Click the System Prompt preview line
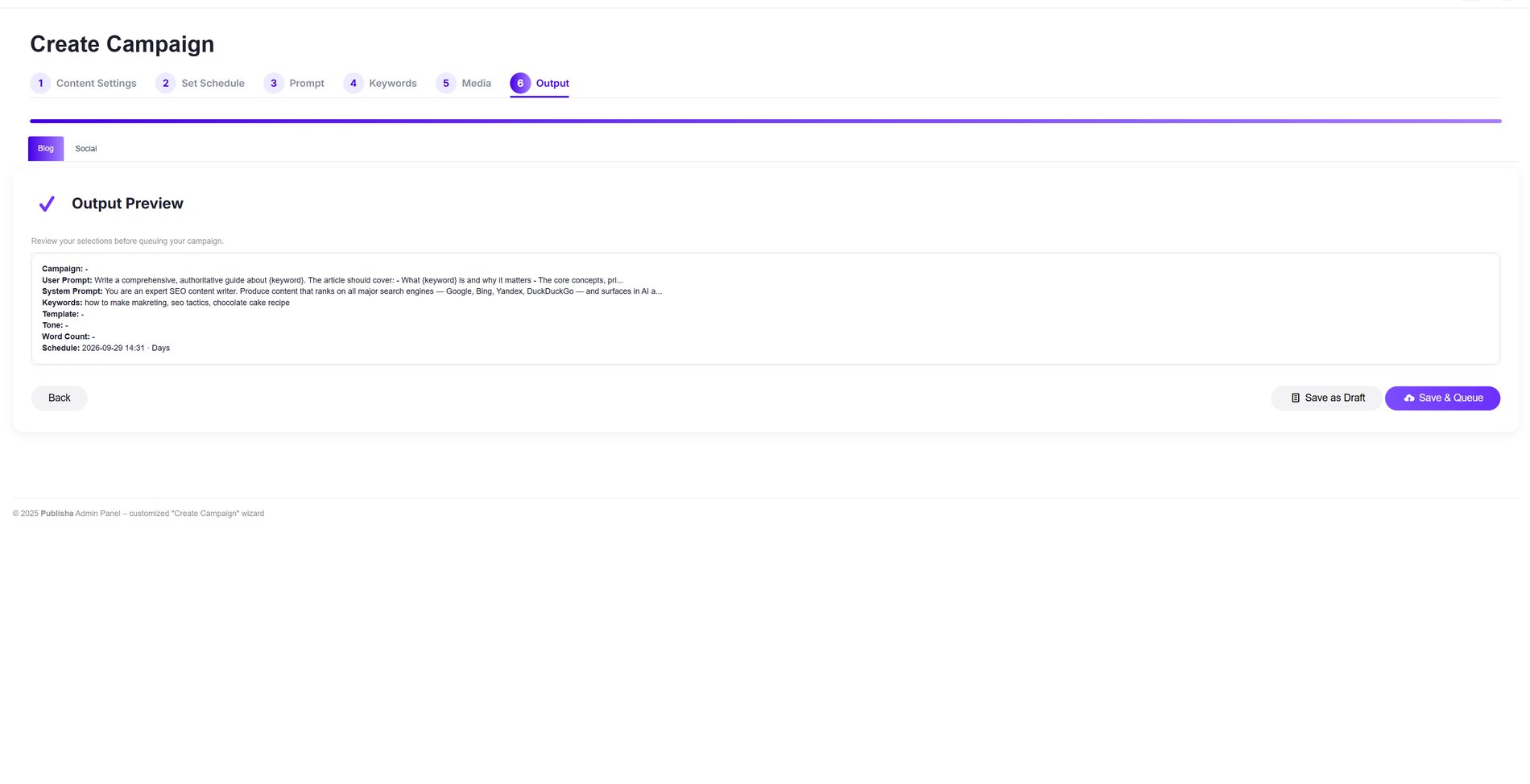This screenshot has height=784, width=1530. point(352,291)
